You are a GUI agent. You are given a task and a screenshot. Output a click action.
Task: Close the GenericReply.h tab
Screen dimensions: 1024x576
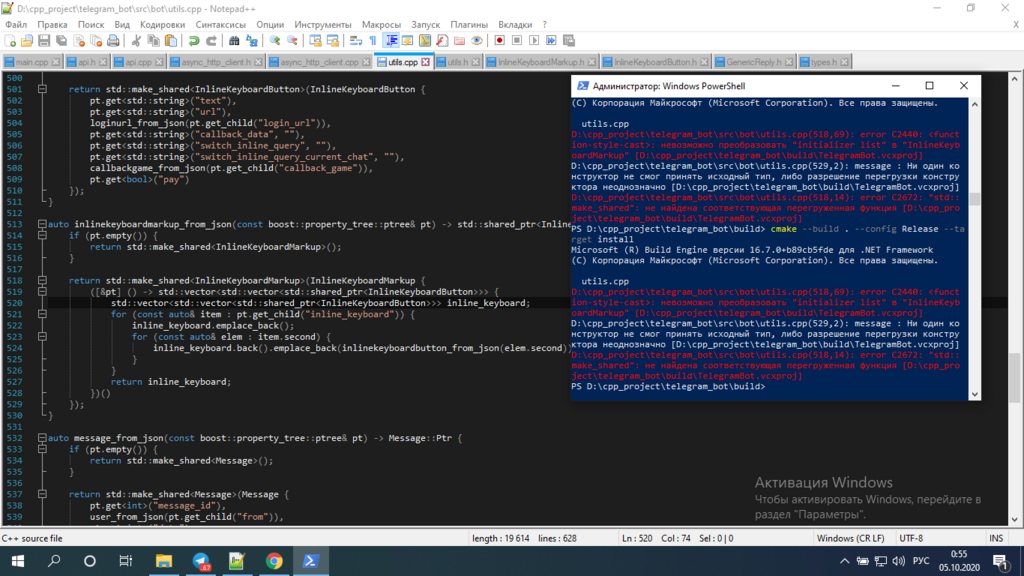pyautogui.click(x=789, y=62)
